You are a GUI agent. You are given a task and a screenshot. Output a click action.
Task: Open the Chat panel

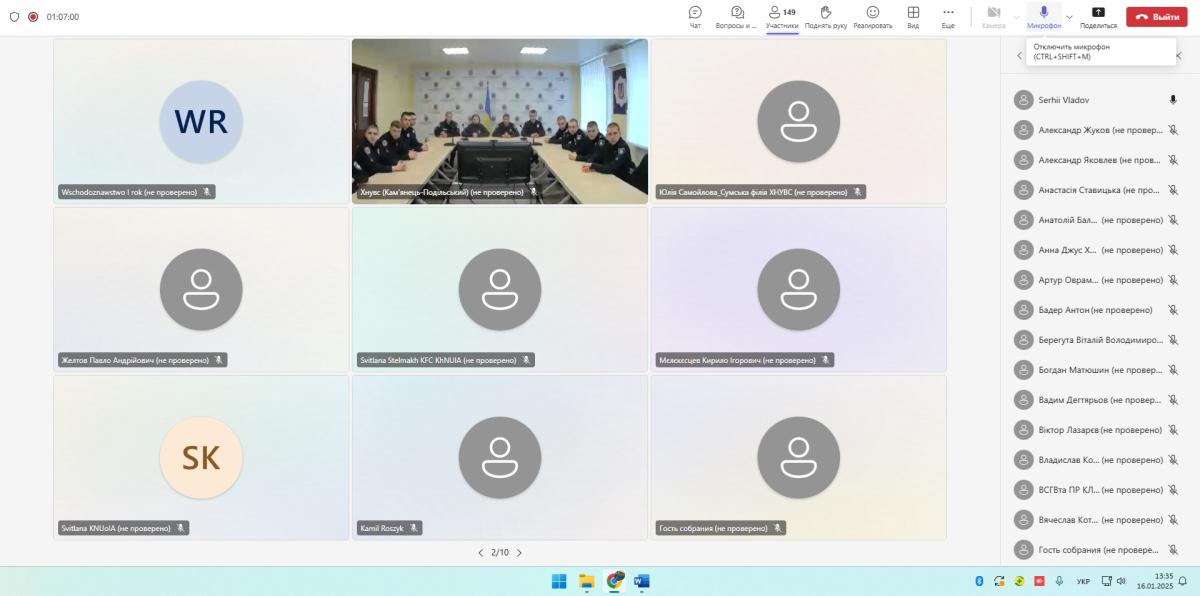(x=695, y=16)
